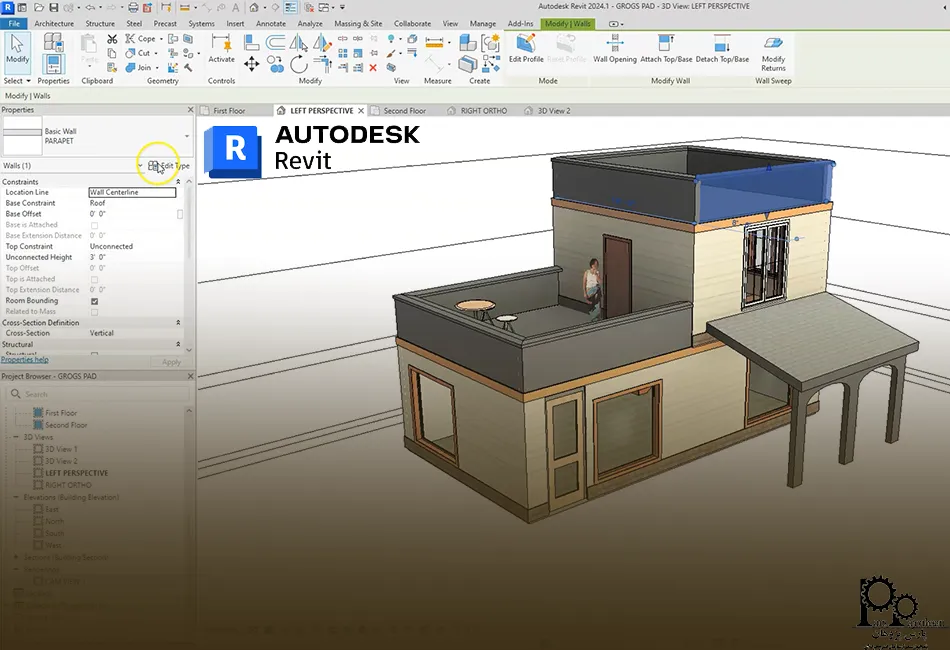Click the Edit Type button
The image size is (950, 650).
coord(168,165)
